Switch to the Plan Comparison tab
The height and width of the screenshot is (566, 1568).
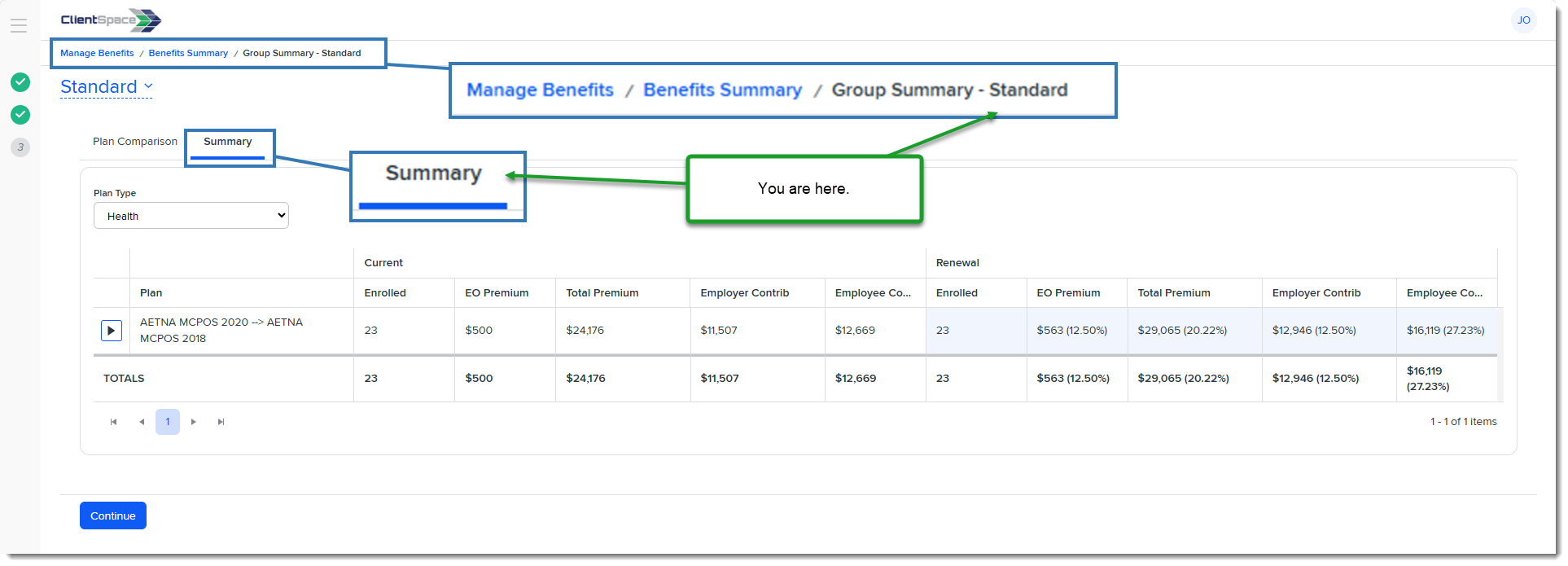(x=135, y=142)
